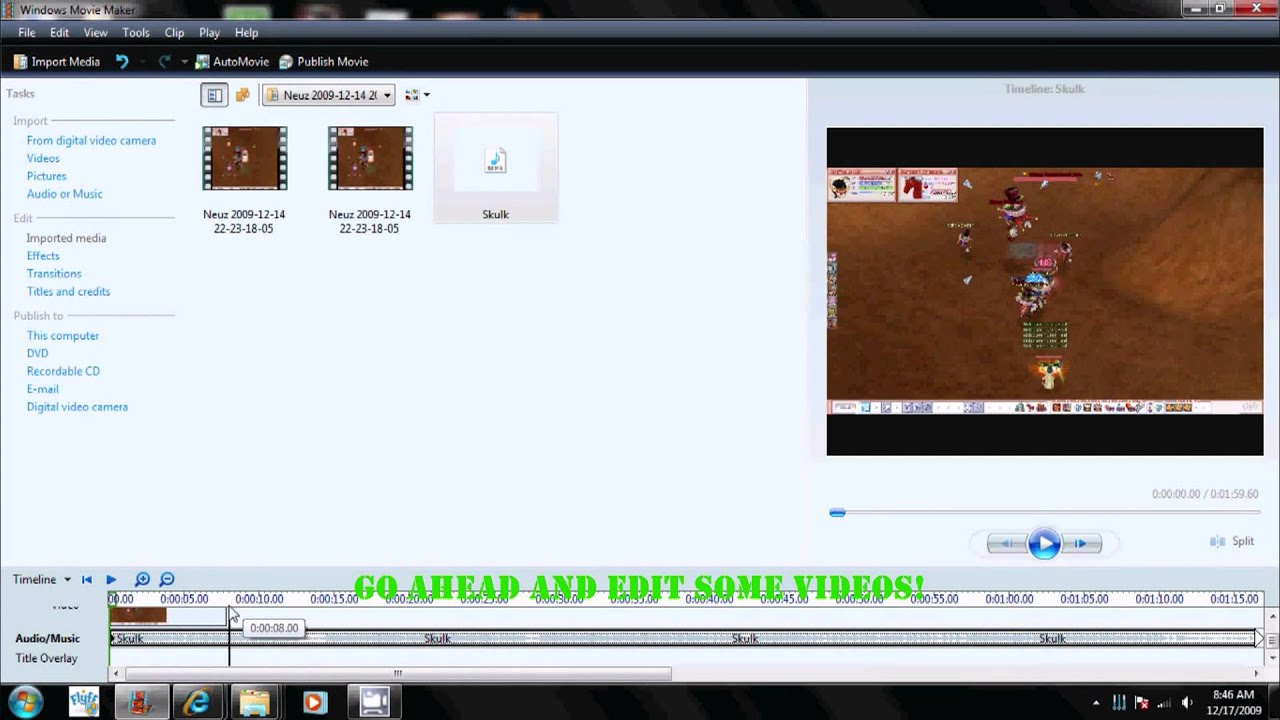Screen dimensions: 1280x720
Task: Import from digital video camera
Action: 91,141
